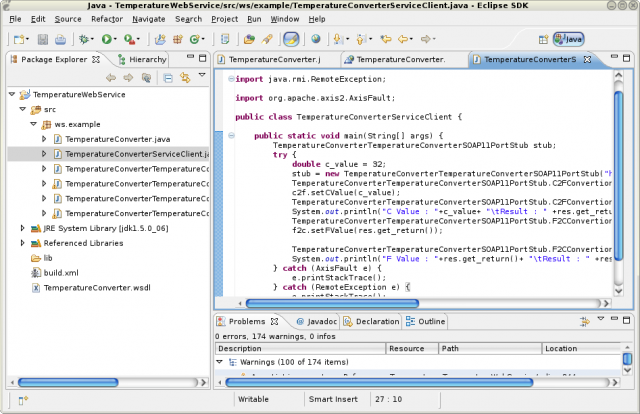This screenshot has height=414, width=640.
Task: Open the Navigate menu
Action: click(x=149, y=19)
